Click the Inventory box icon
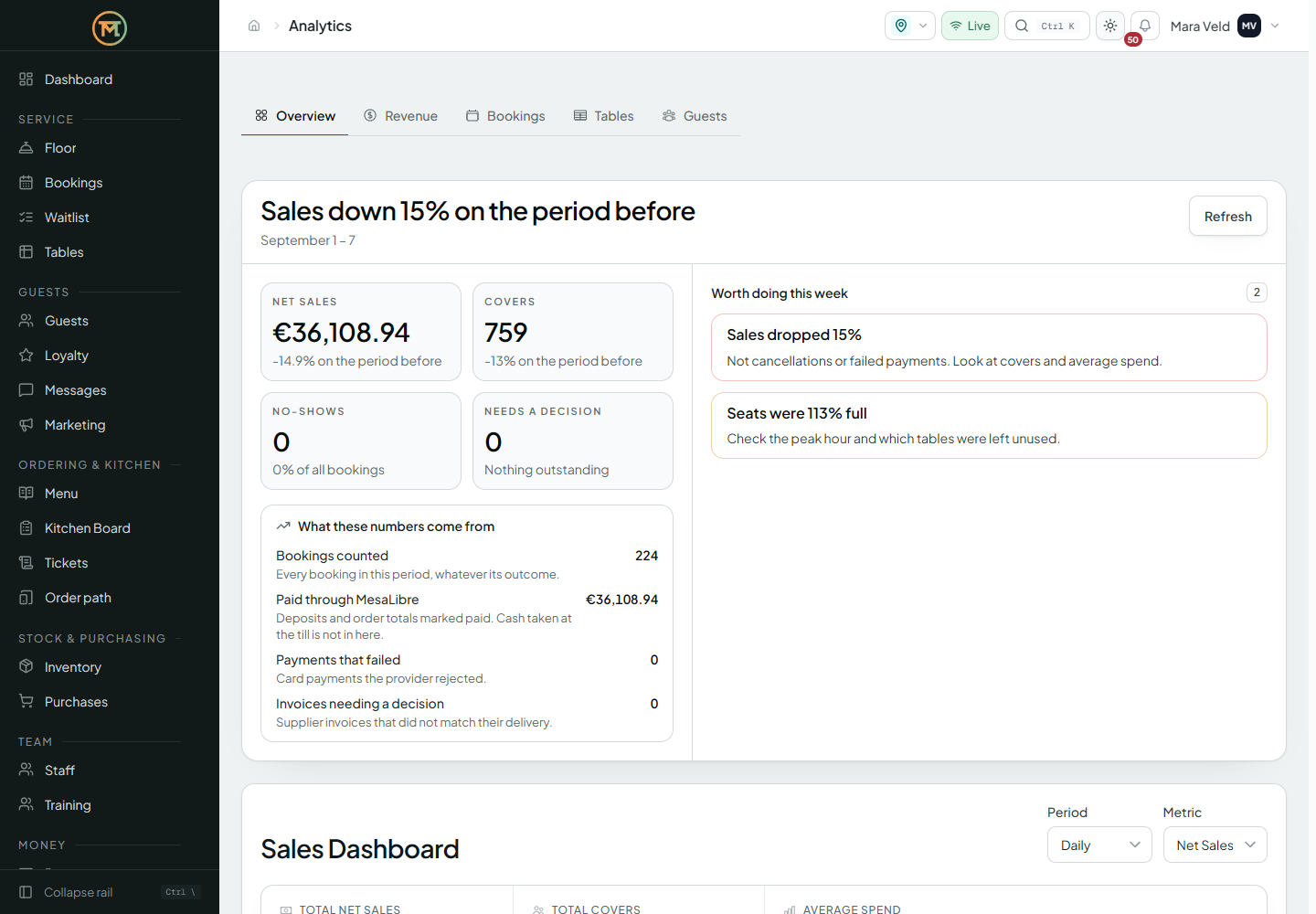The width and height of the screenshot is (1316, 914). (x=27, y=667)
